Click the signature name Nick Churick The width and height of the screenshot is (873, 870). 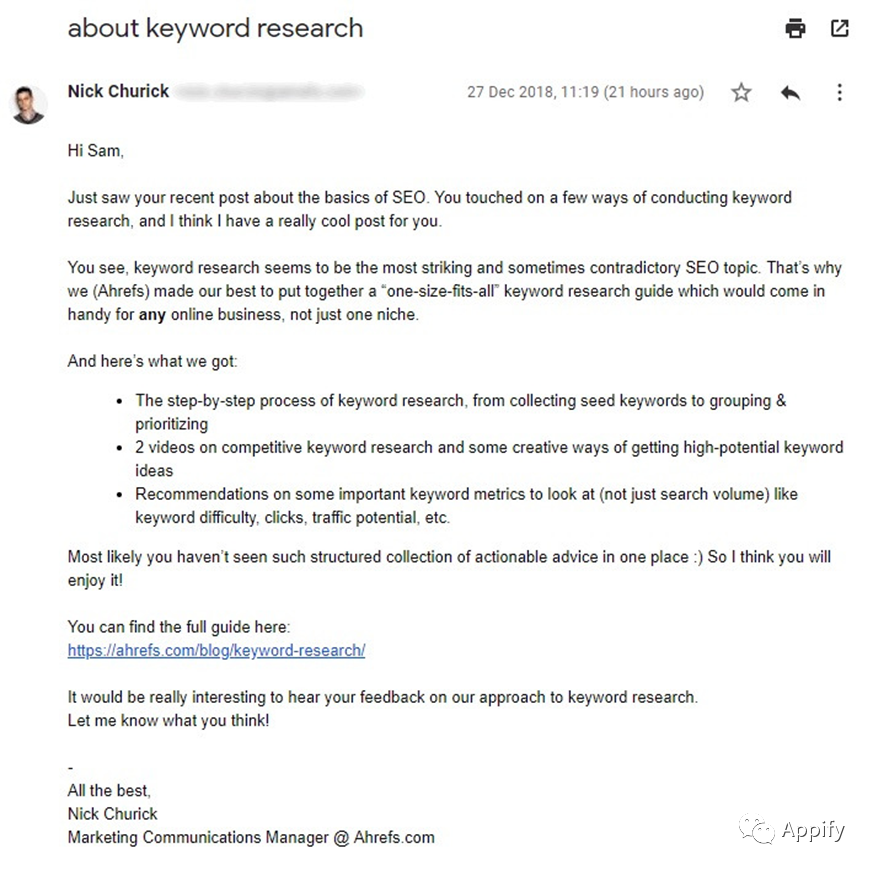click(x=112, y=814)
